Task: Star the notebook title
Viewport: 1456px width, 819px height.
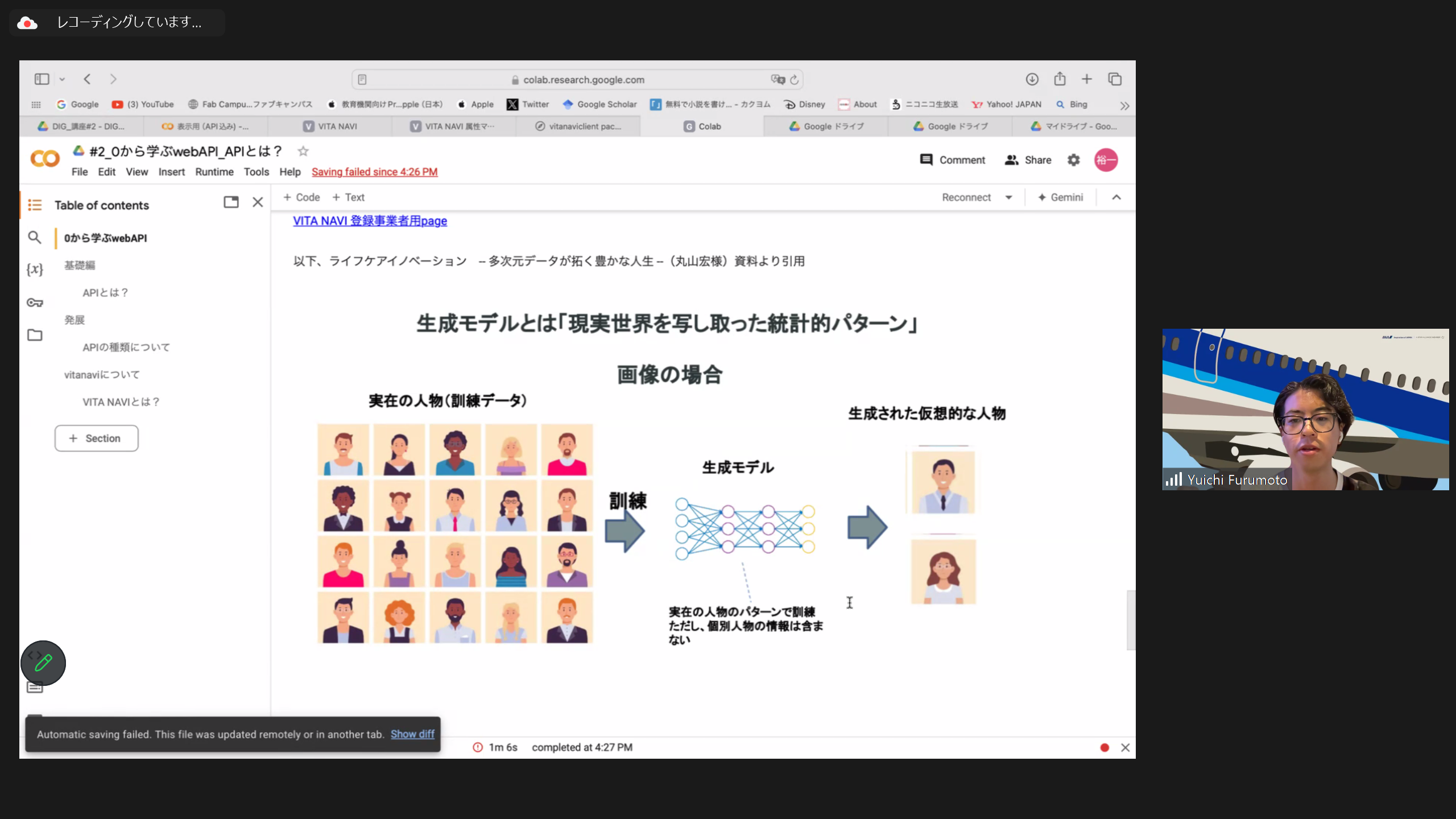Action: point(303,151)
